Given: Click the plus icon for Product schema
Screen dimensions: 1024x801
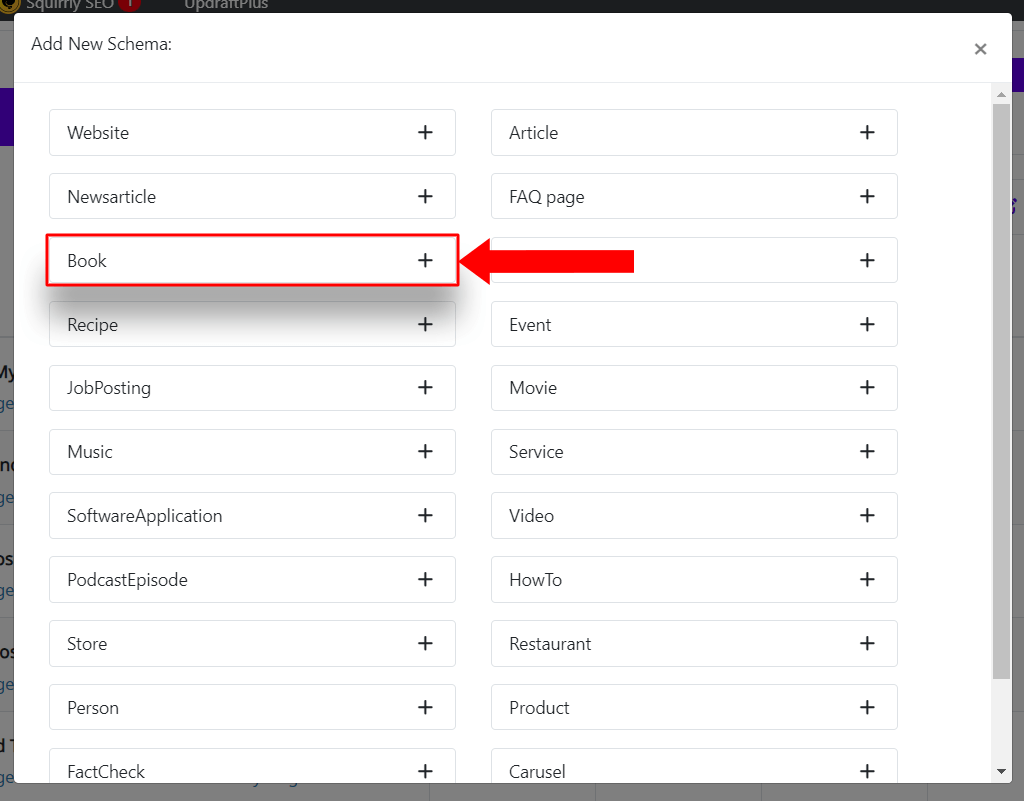Looking at the screenshot, I should click(867, 708).
